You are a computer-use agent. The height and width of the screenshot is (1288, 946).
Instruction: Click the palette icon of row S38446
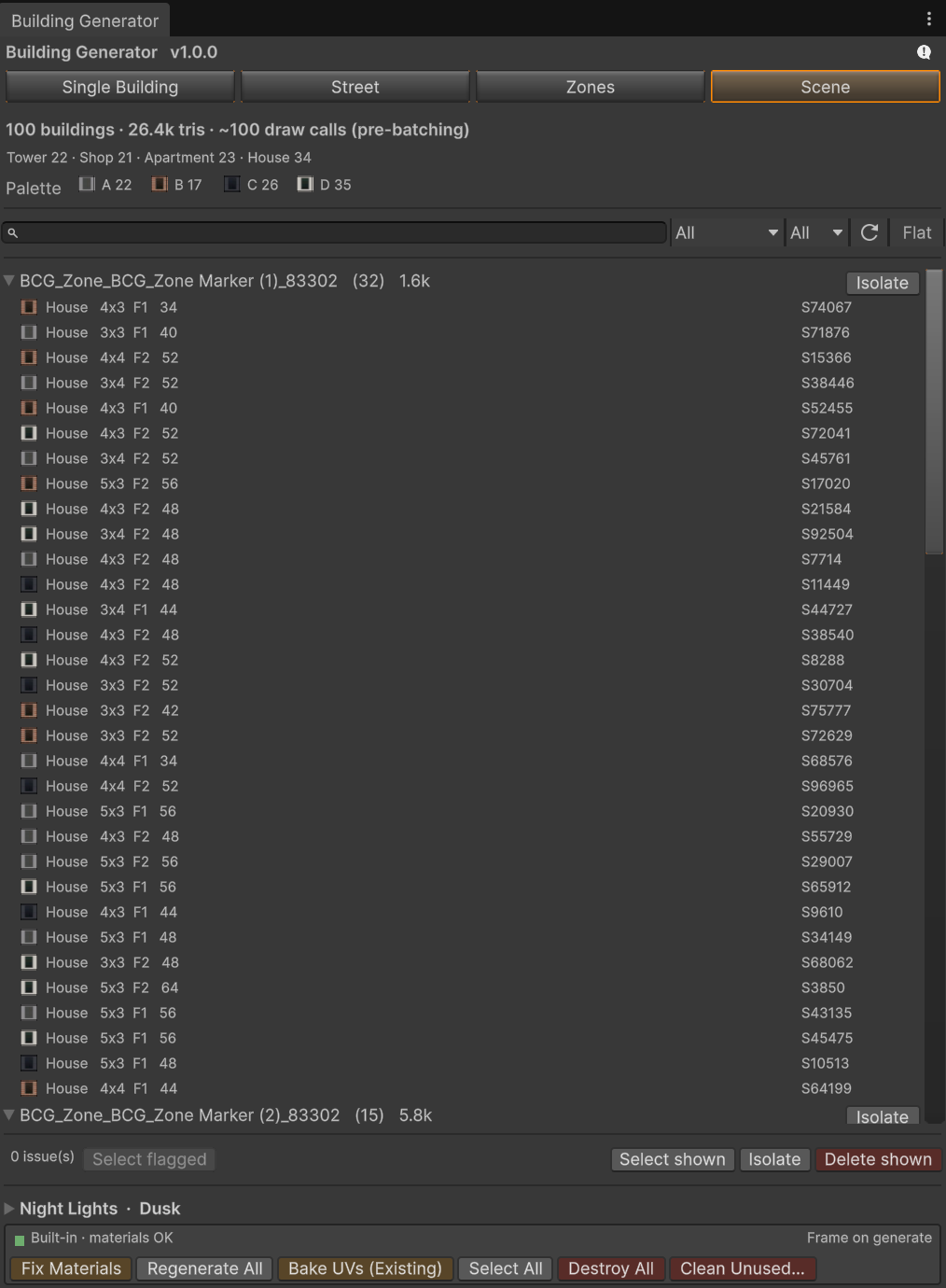(x=29, y=383)
